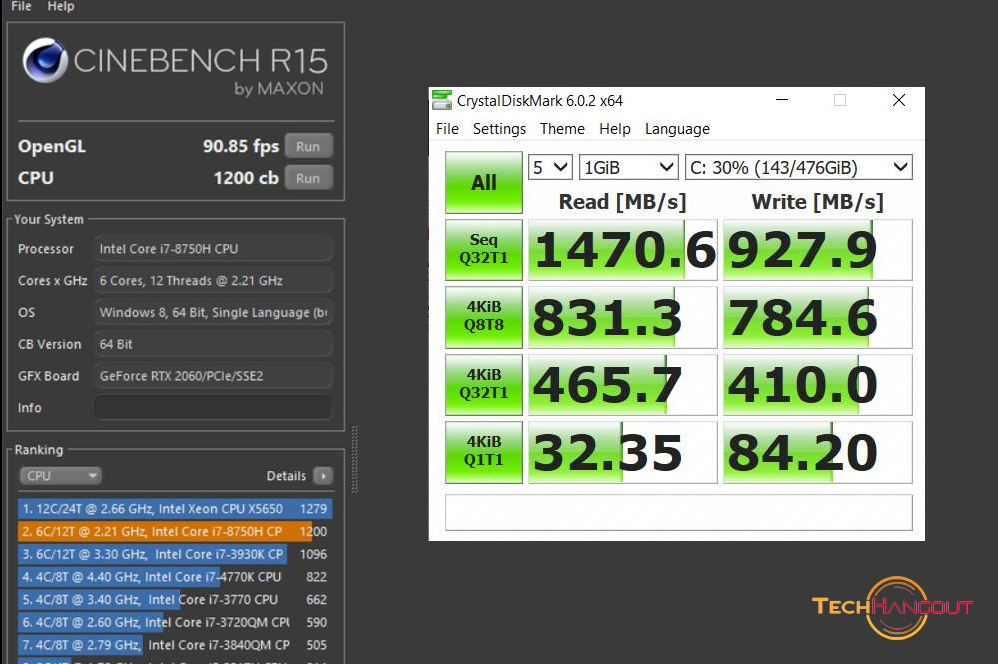The image size is (998, 664).
Task: Run the OpenGL benchmark
Action: coord(308,146)
